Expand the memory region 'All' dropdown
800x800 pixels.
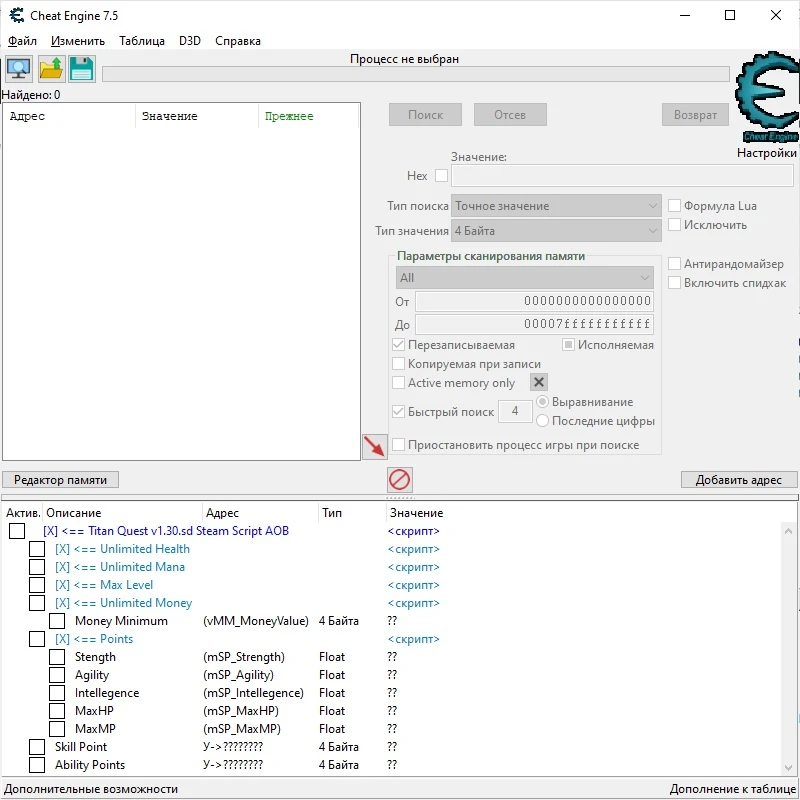pyautogui.click(x=524, y=278)
